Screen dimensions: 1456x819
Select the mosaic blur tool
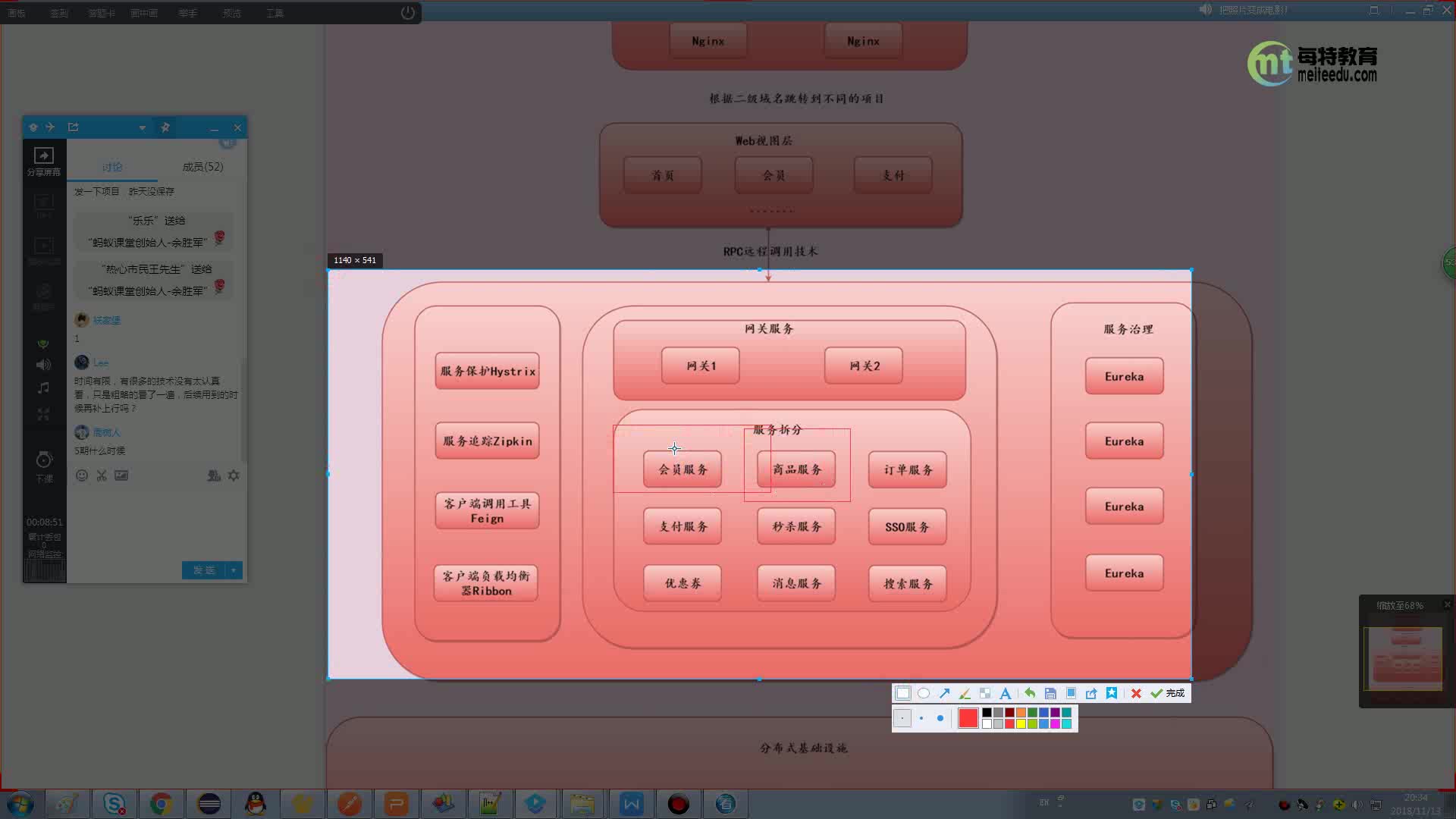985,693
